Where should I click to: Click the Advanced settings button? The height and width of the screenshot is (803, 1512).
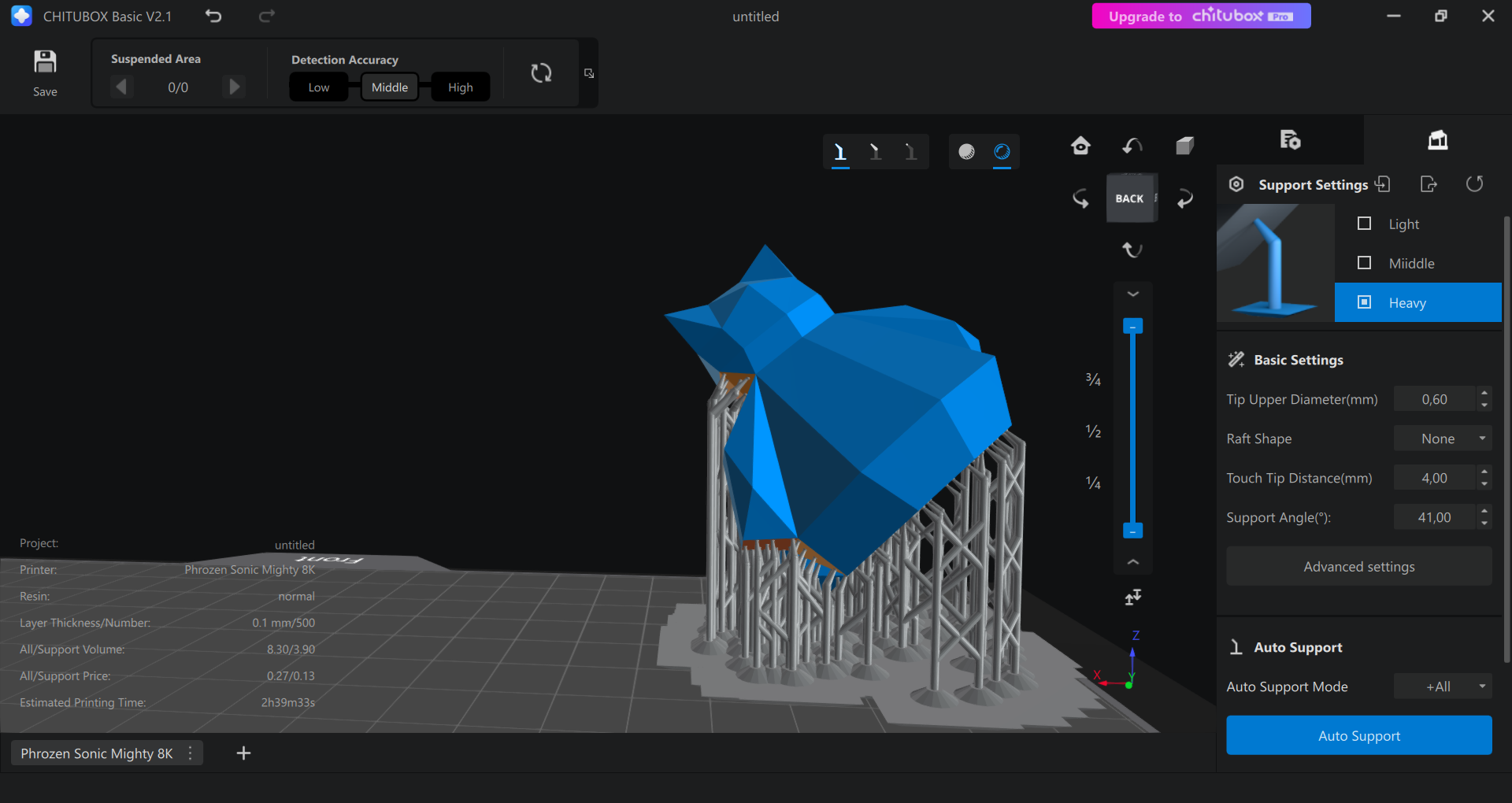pos(1358,566)
